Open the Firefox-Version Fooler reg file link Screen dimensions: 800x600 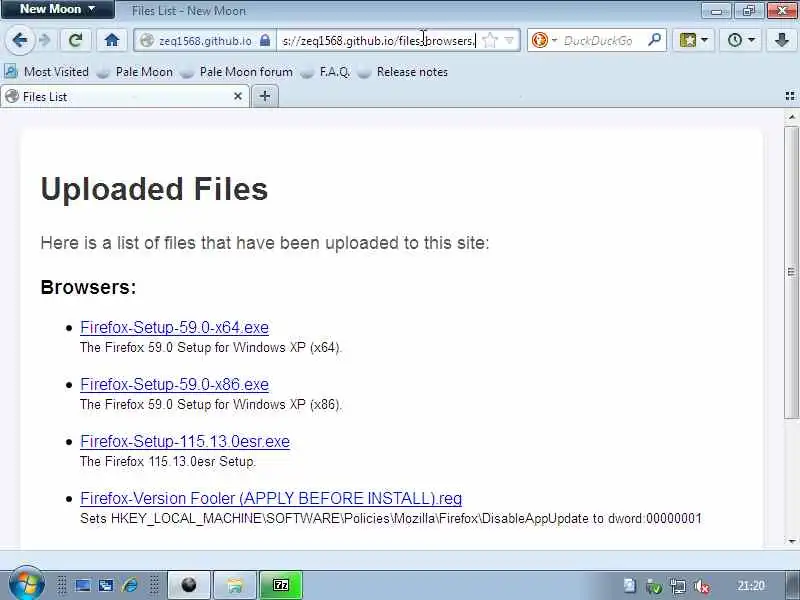pyautogui.click(x=271, y=498)
